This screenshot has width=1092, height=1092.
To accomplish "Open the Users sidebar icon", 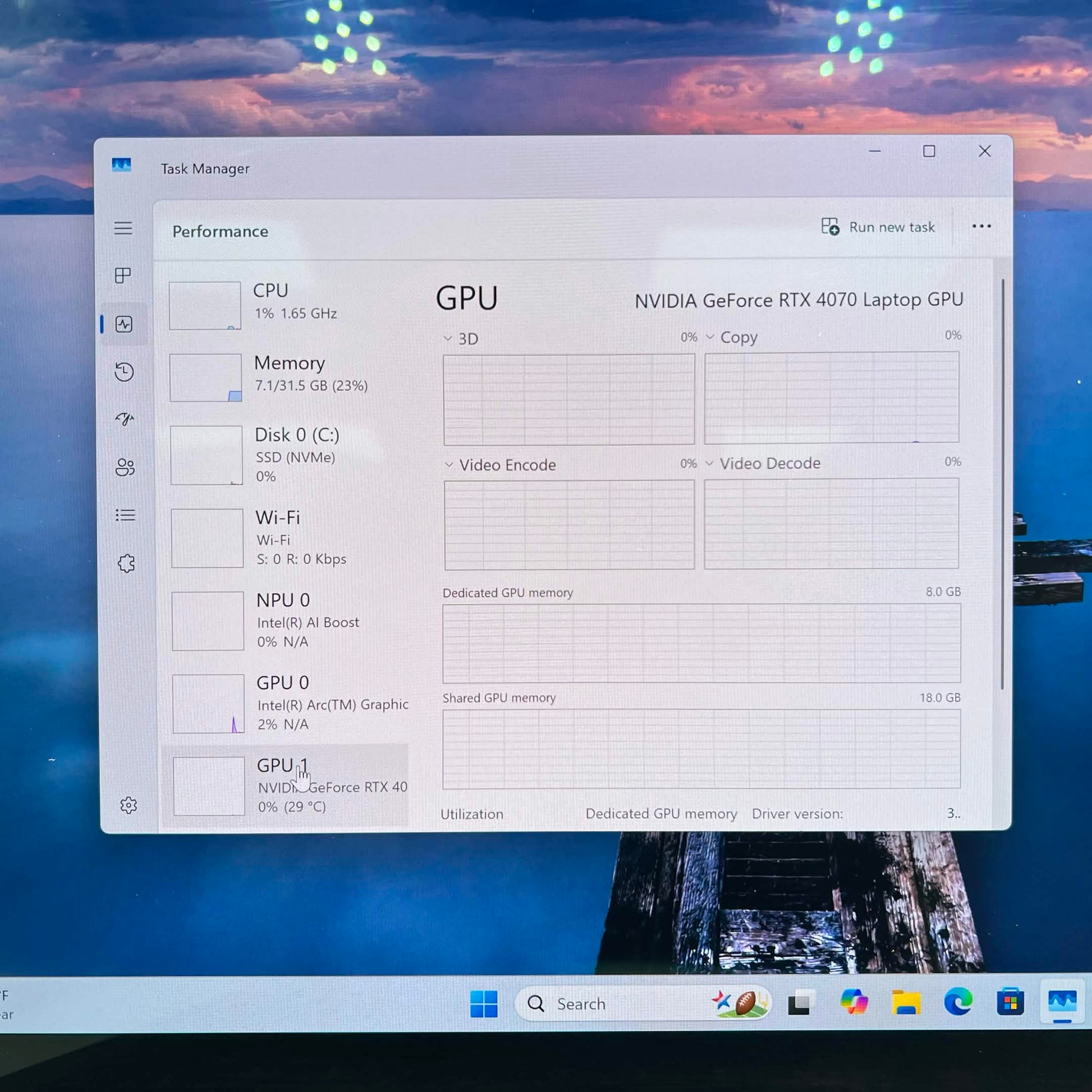I will click(126, 467).
